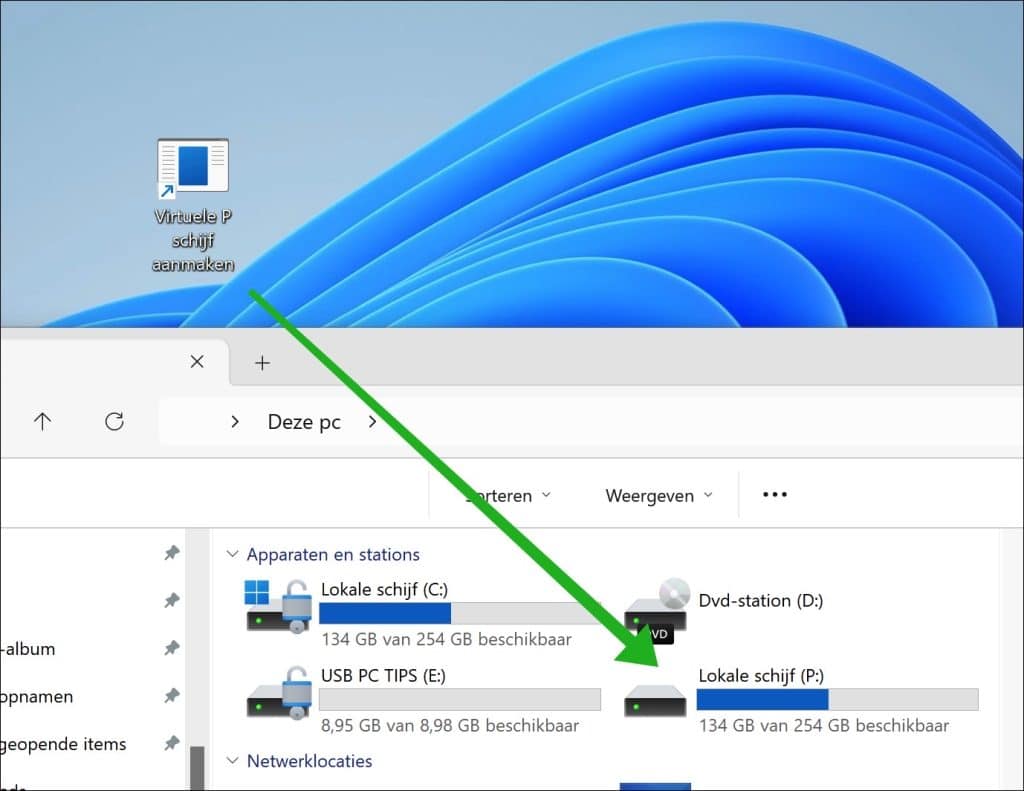Viewport: 1024px width, 791px height.
Task: Click the 'Dvd-station (D:)' label
Action: (761, 600)
